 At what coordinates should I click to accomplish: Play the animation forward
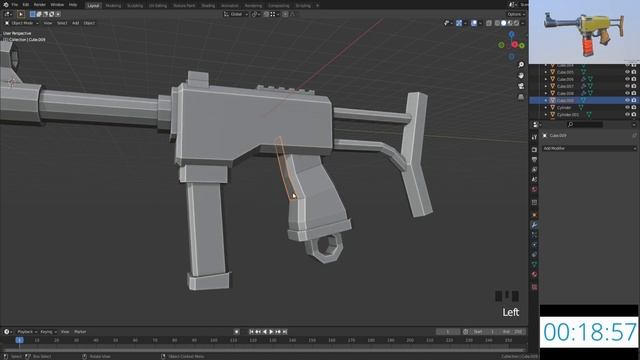(271, 332)
